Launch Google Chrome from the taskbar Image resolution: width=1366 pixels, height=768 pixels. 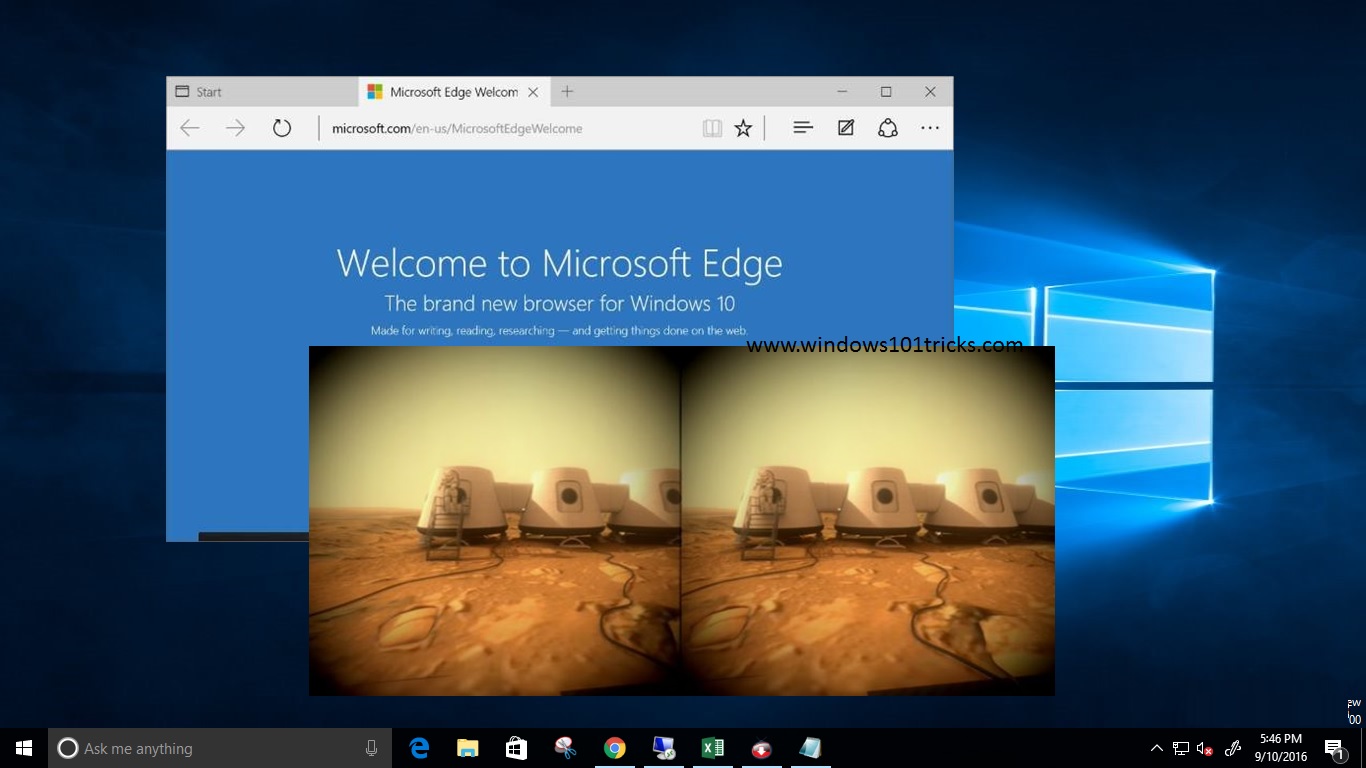(x=615, y=748)
